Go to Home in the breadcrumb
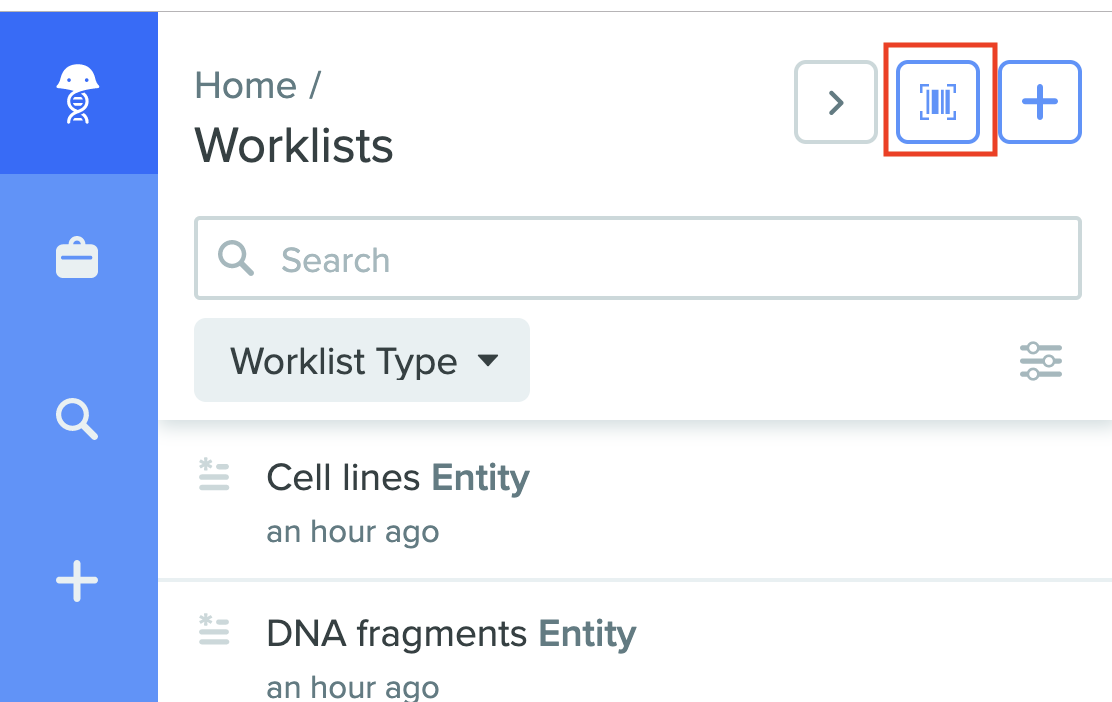The height and width of the screenshot is (702, 1112). pos(245,86)
